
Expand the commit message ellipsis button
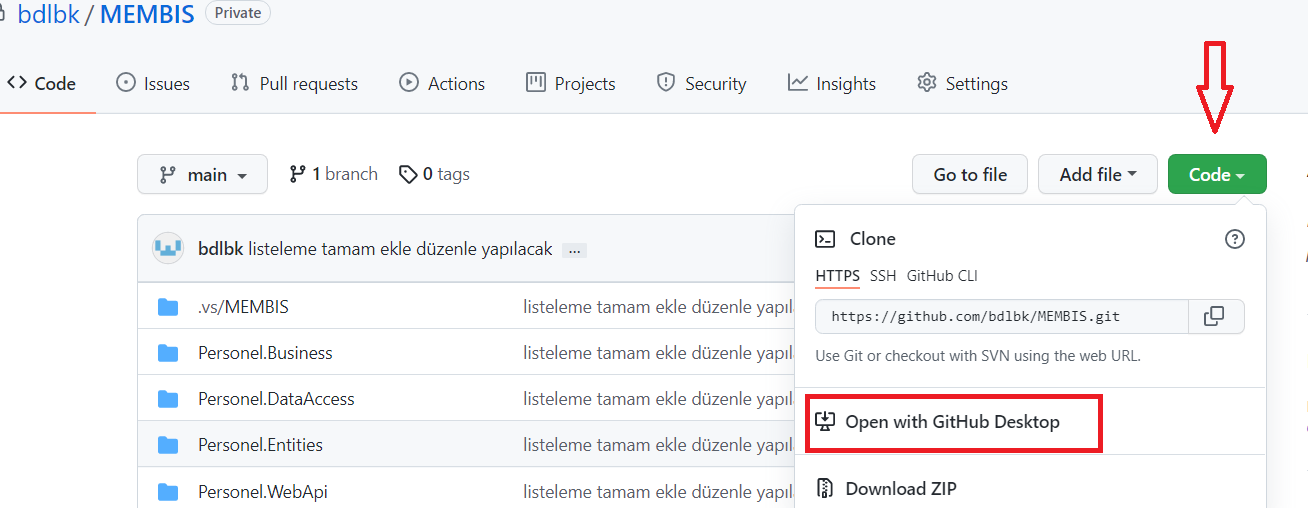(x=574, y=250)
